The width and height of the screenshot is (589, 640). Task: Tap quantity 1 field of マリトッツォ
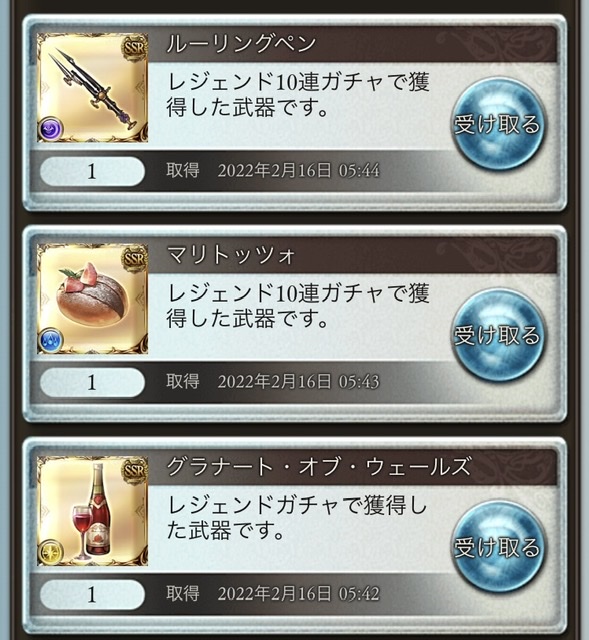click(x=92, y=382)
